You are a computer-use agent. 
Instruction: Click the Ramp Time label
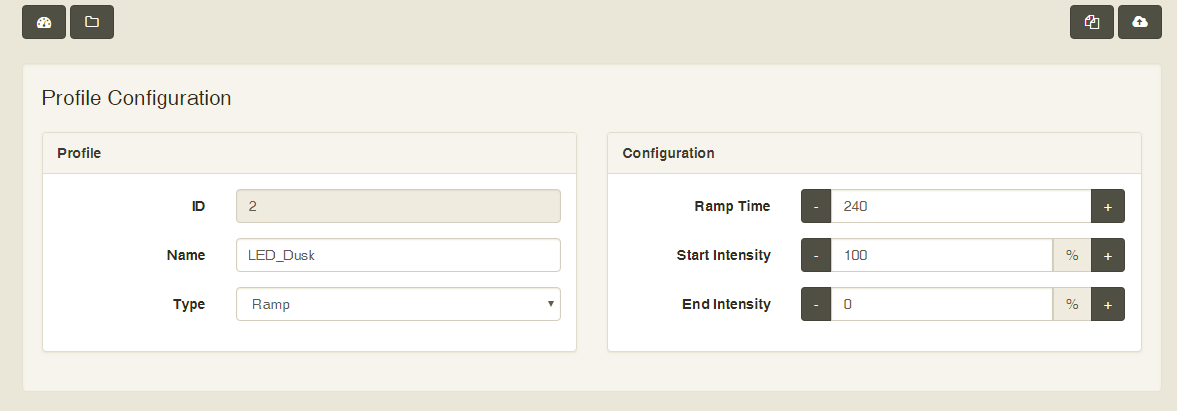(x=732, y=206)
